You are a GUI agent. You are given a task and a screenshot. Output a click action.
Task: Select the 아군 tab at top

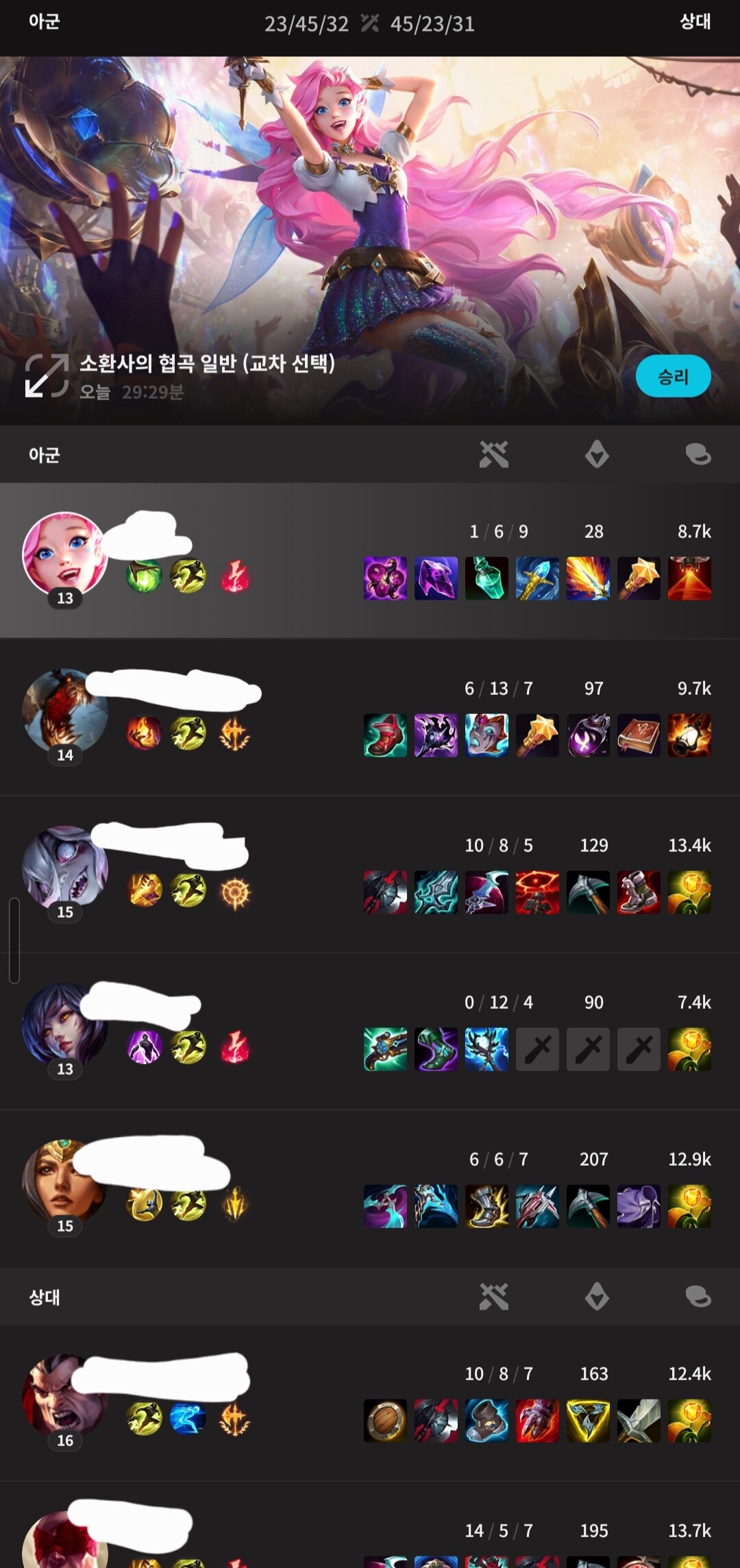(44, 22)
